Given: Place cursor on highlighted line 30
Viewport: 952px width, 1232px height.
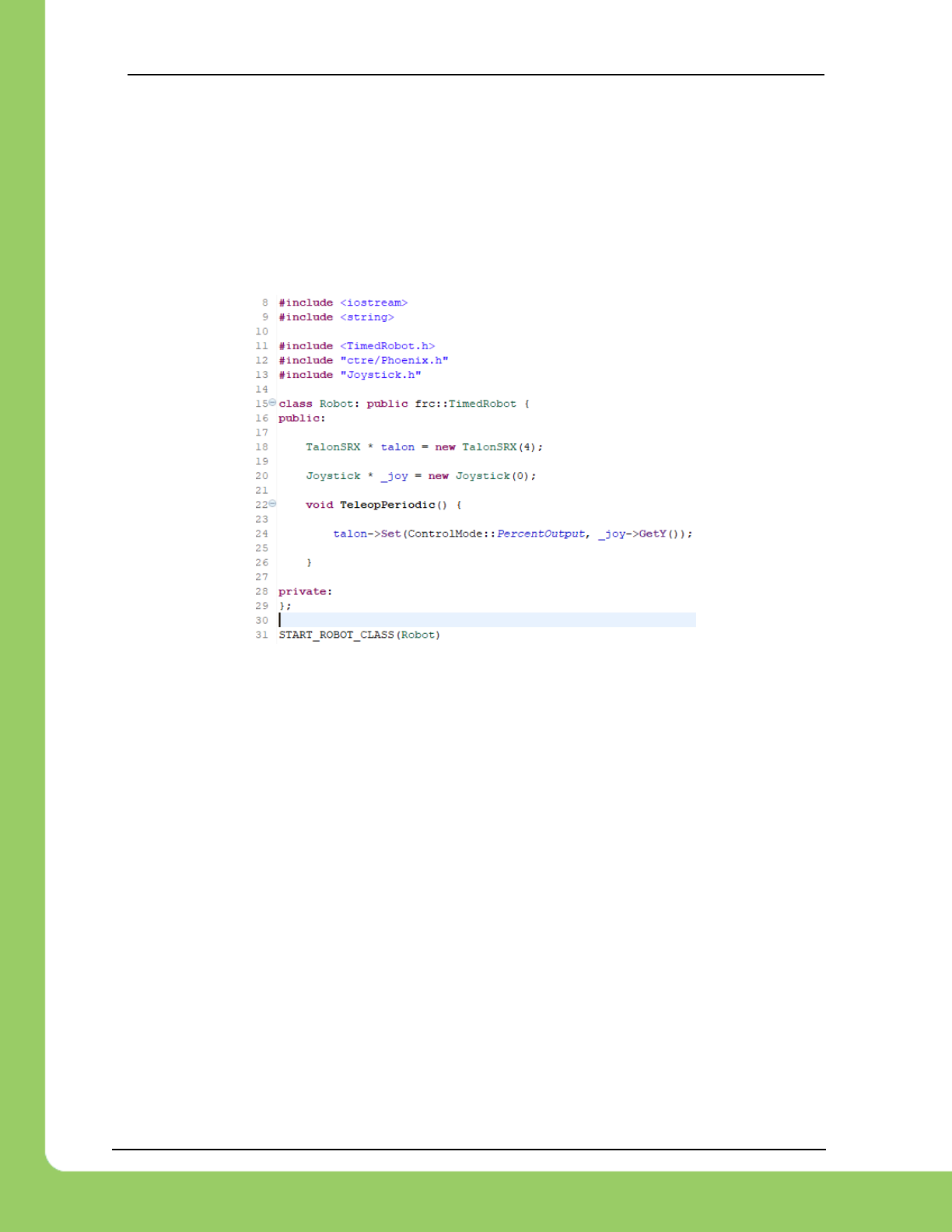Looking at the screenshot, I should click(x=487, y=620).
